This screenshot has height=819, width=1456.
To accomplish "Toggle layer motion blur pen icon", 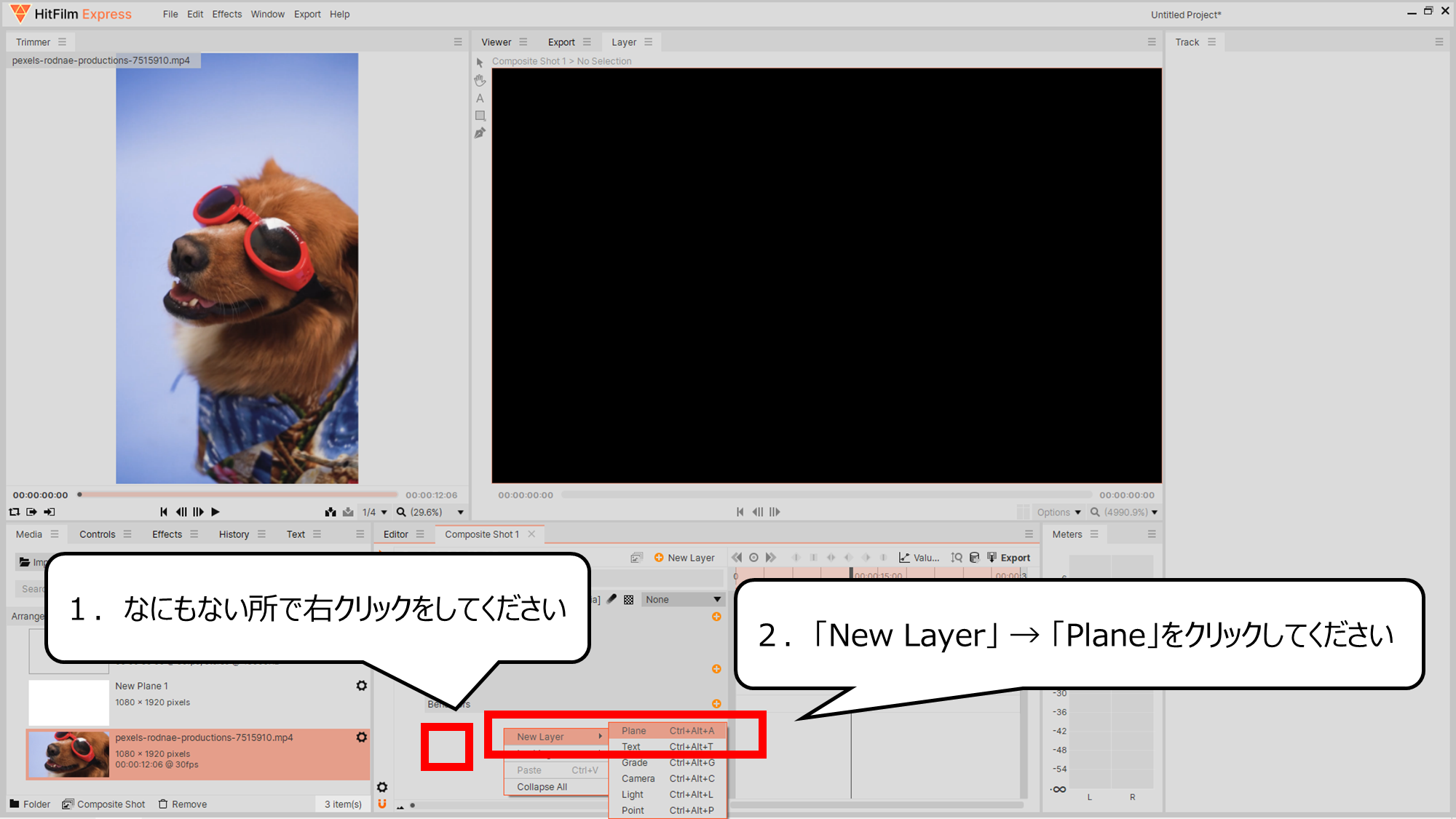I will coord(612,599).
